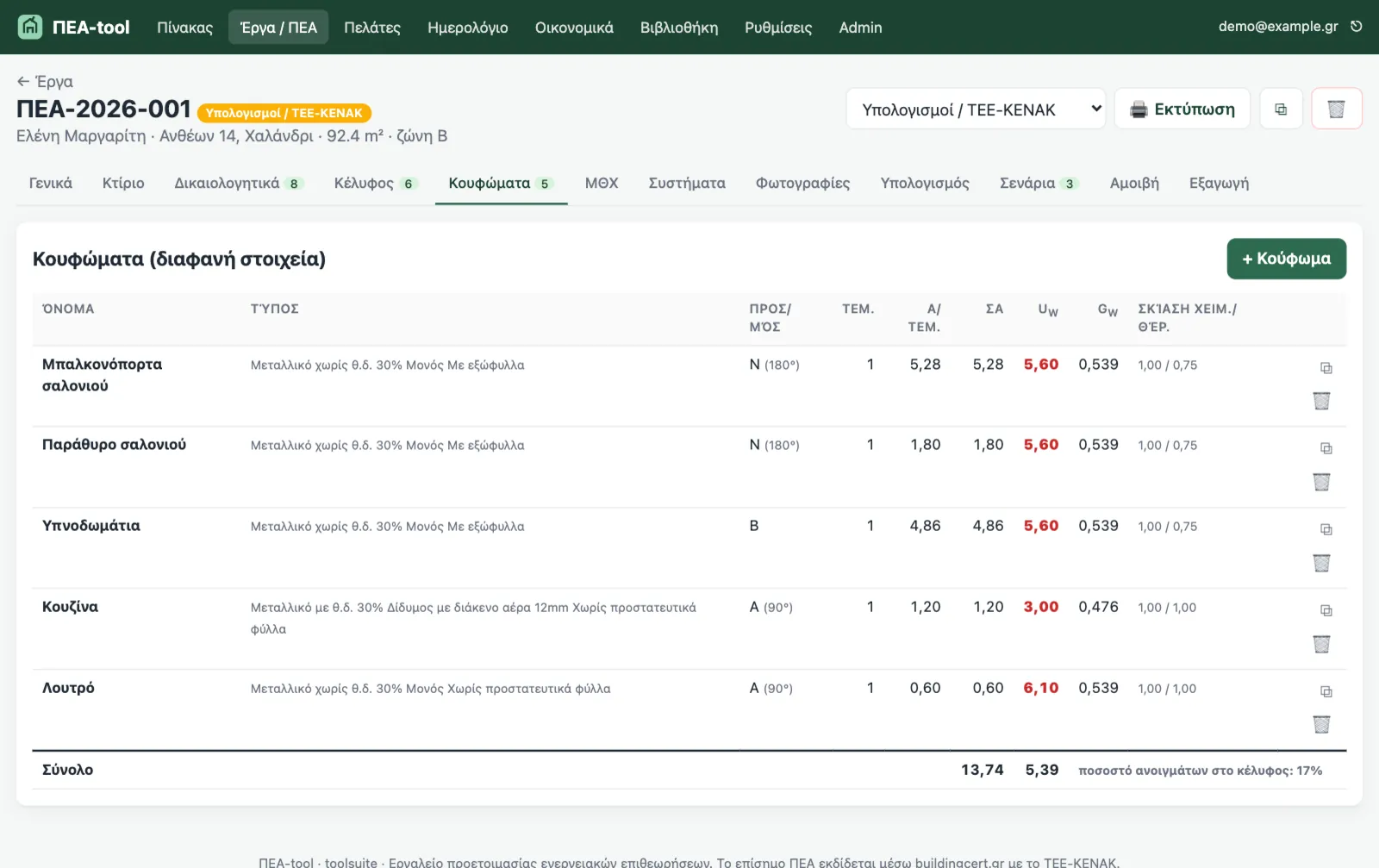This screenshot has width=1379, height=868.
Task: Go back via the ← Έργα link
Action: [45, 82]
